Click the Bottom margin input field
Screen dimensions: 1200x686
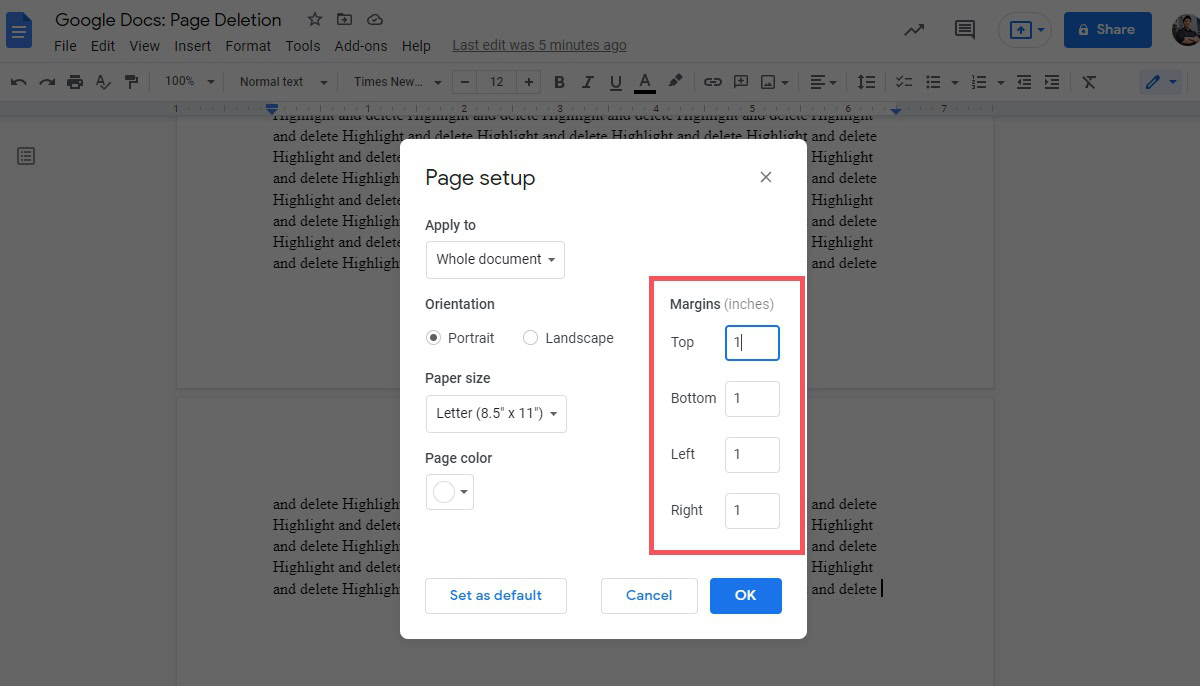pos(751,399)
